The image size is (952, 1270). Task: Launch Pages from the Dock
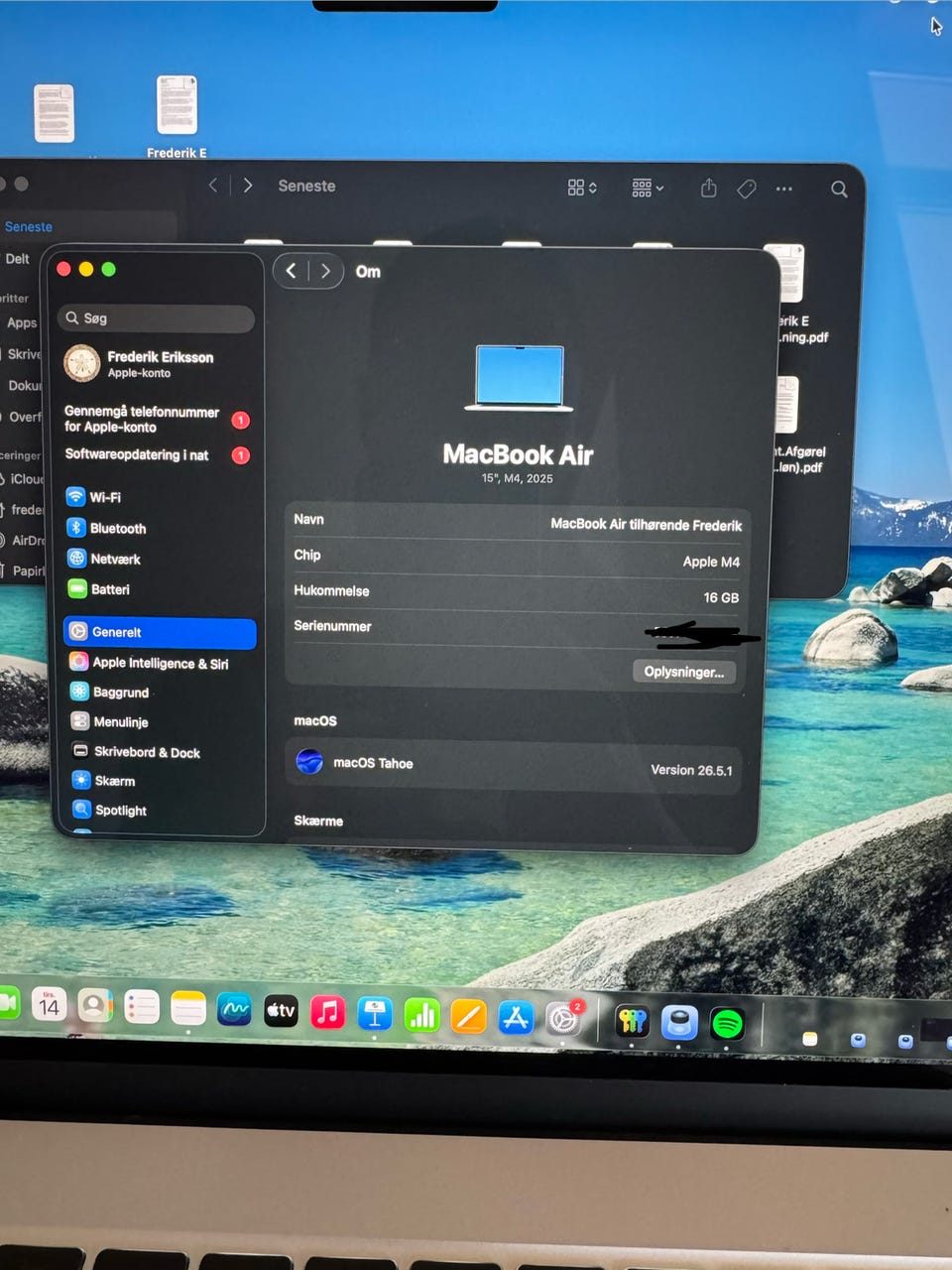[468, 1016]
